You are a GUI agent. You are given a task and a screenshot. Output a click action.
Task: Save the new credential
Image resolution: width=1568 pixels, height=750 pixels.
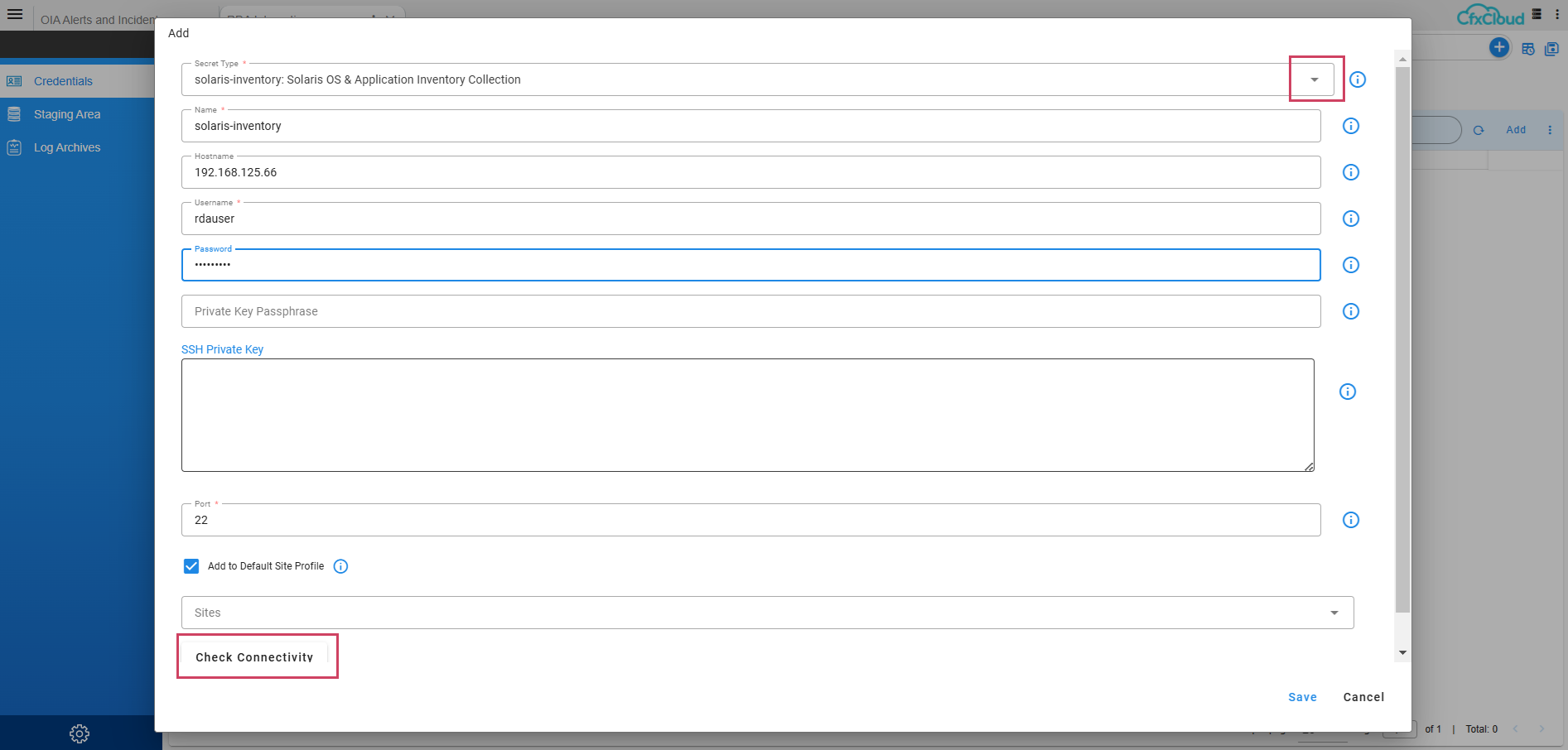(1302, 697)
